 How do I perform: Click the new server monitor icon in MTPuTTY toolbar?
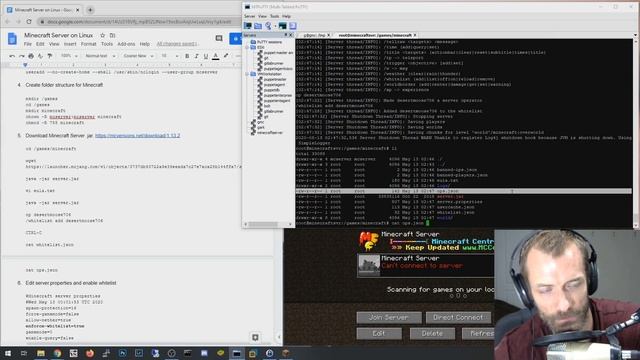(x=248, y=26)
